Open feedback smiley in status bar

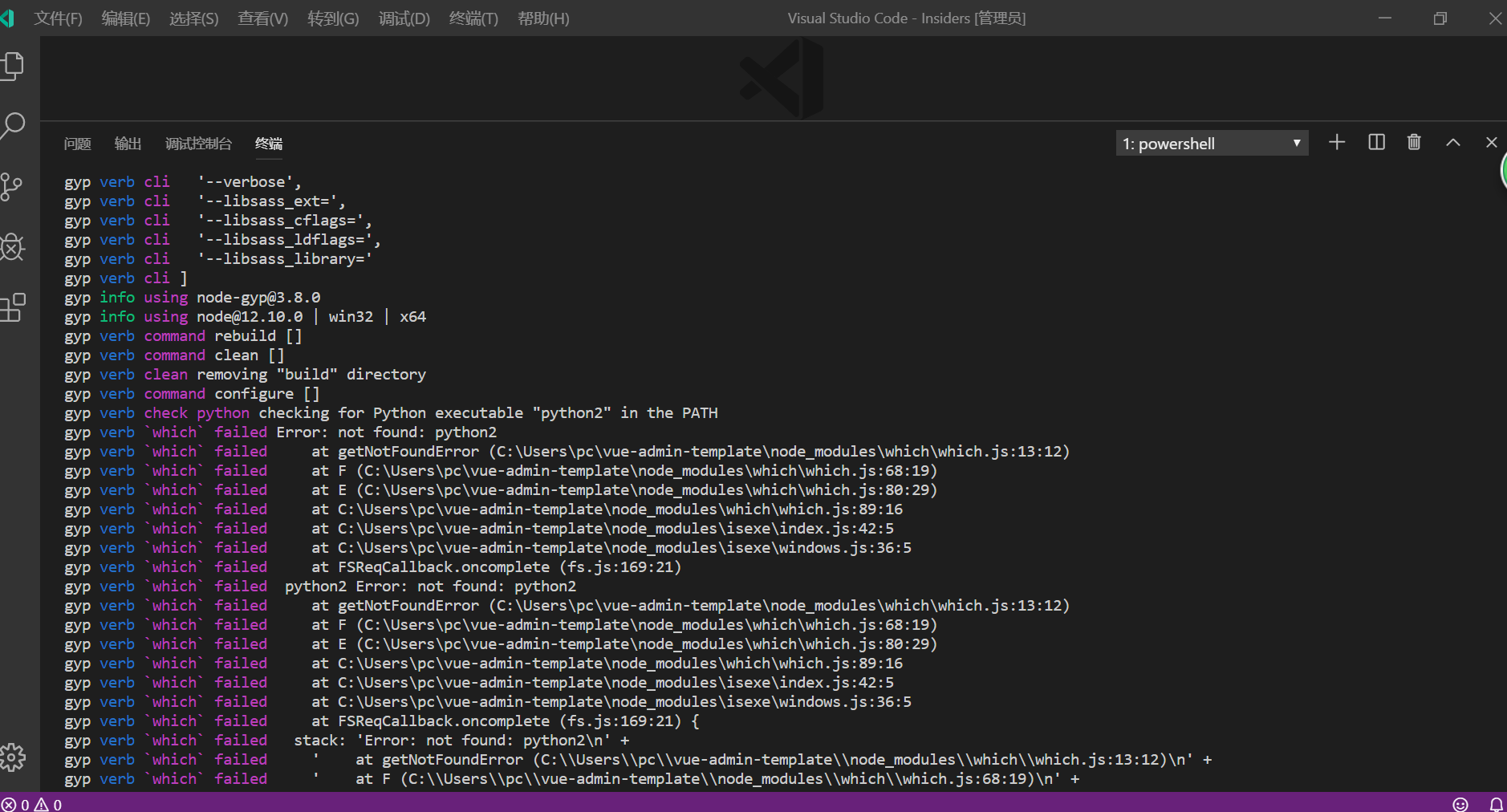point(1460,804)
